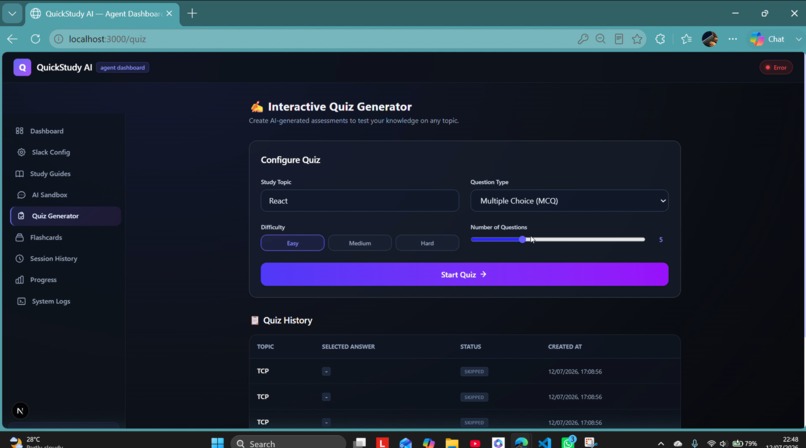Focus the Study Topic field containing React
This screenshot has height=448, width=806.
click(359, 201)
